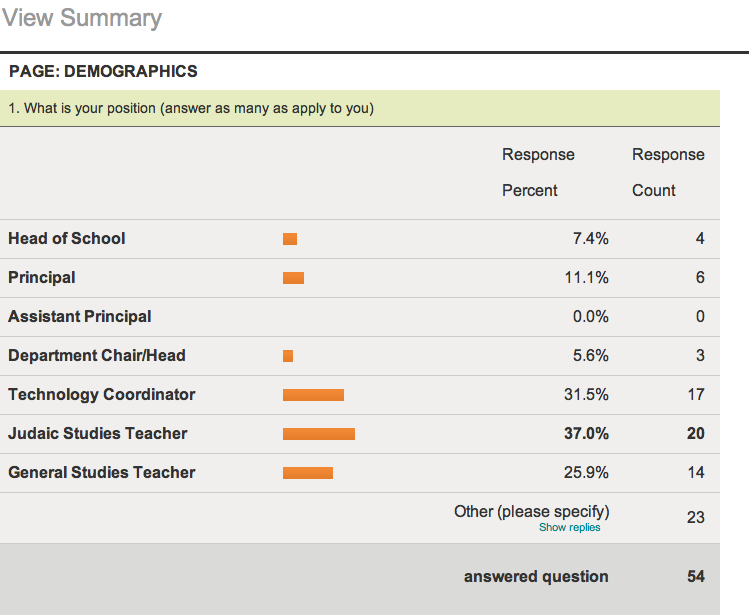Click the Response Count column header
The width and height of the screenshot is (749, 615).
[x=668, y=172]
